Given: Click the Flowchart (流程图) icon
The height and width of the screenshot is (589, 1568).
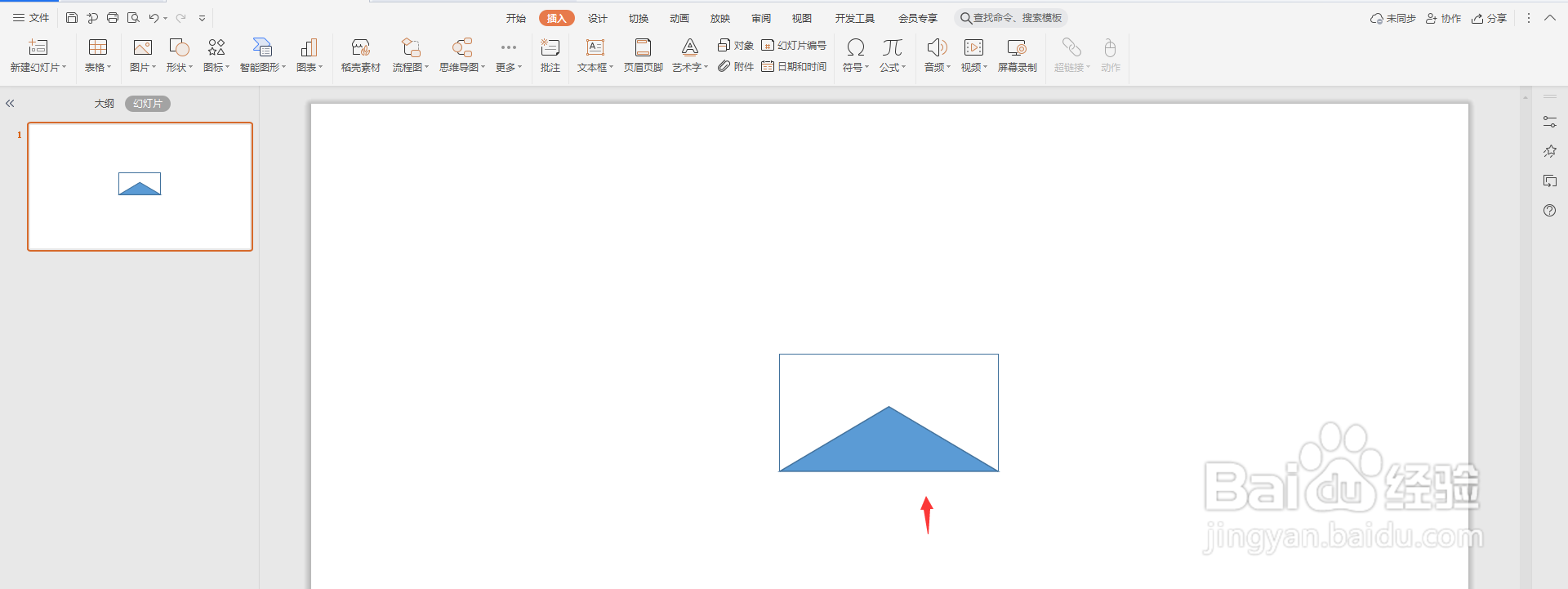Looking at the screenshot, I should pyautogui.click(x=411, y=47).
